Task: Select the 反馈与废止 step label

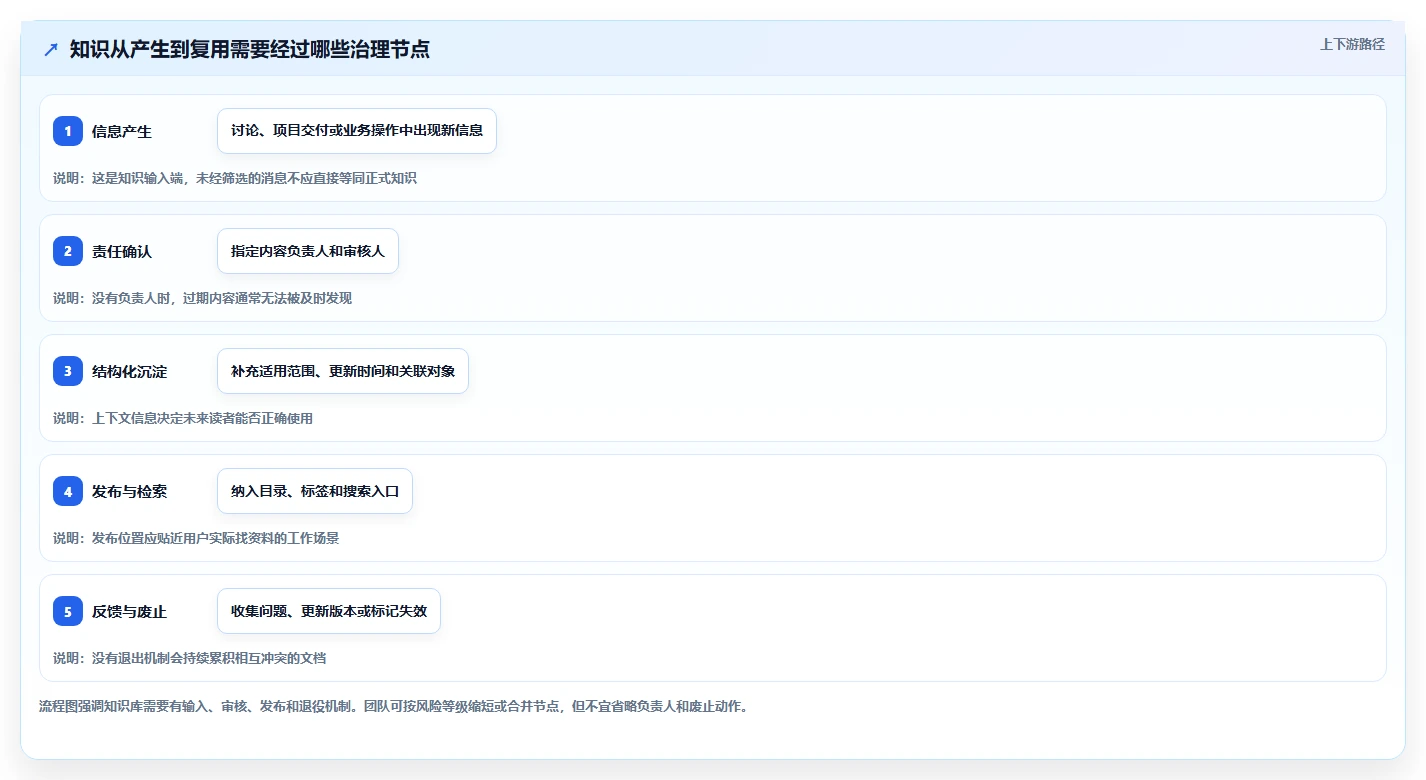Action: tap(130, 611)
